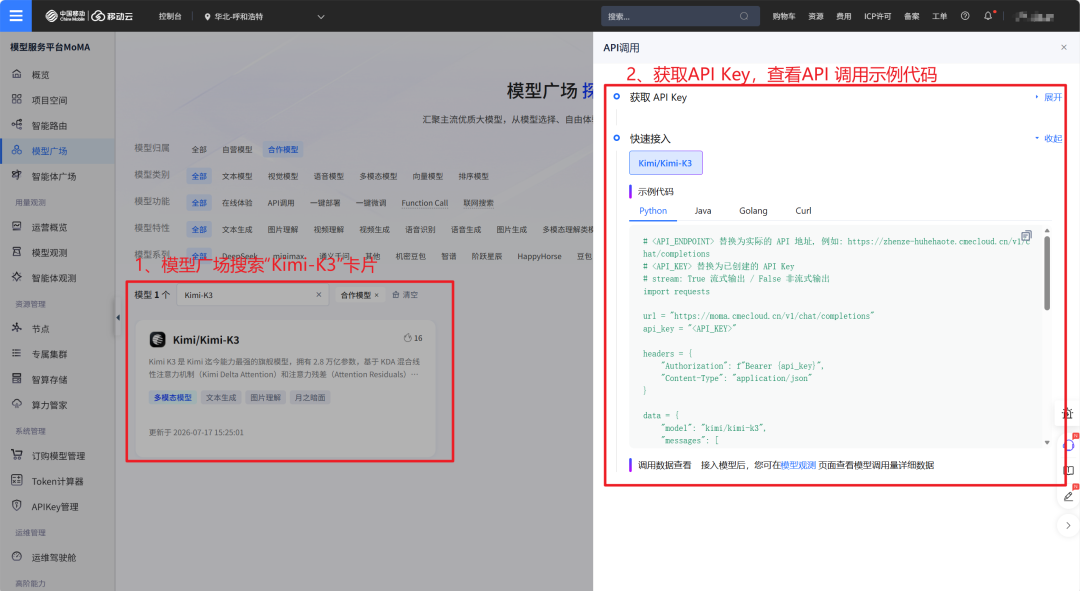Open 购物车 in the top header
The width and height of the screenshot is (1080, 591).
click(784, 17)
